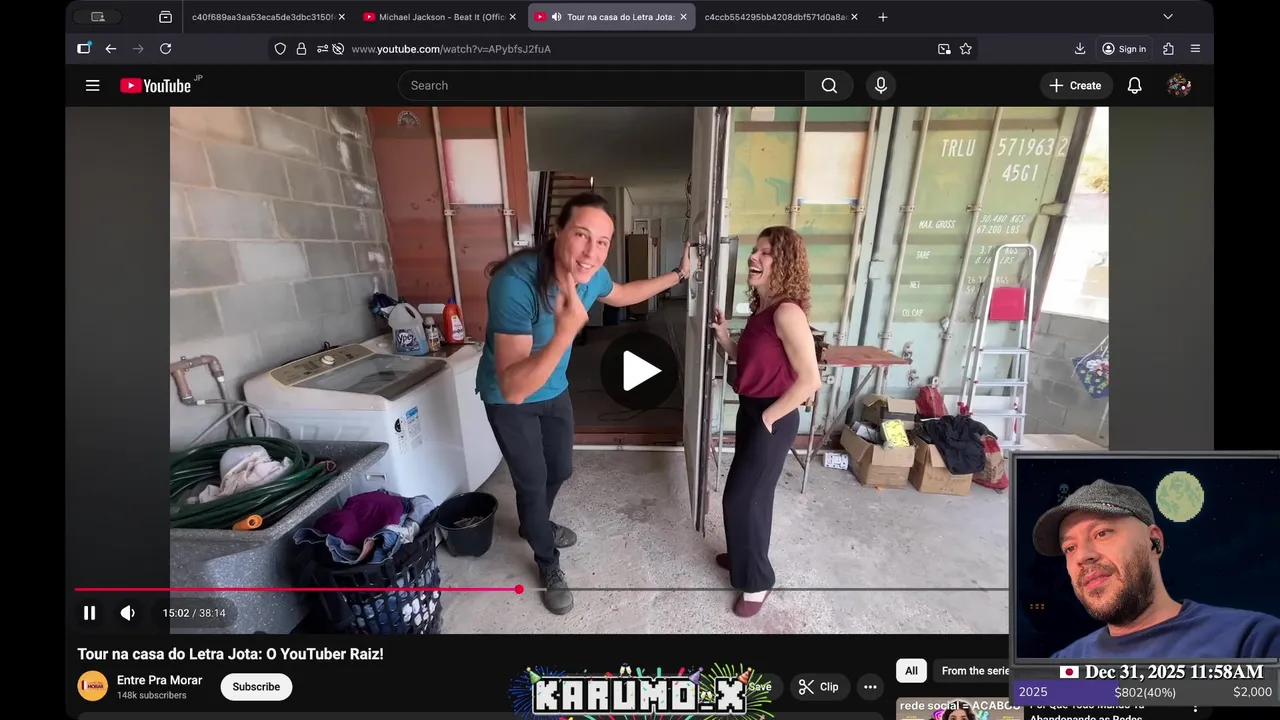This screenshot has height=720, width=1280.
Task: Open the sidebar panel toggle icon
Action: [84, 49]
